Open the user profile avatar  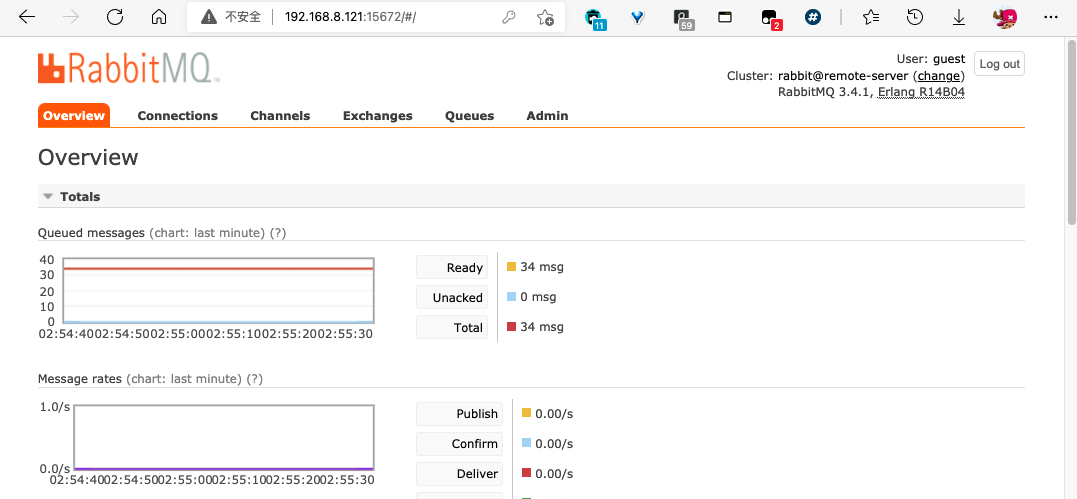click(x=1006, y=17)
